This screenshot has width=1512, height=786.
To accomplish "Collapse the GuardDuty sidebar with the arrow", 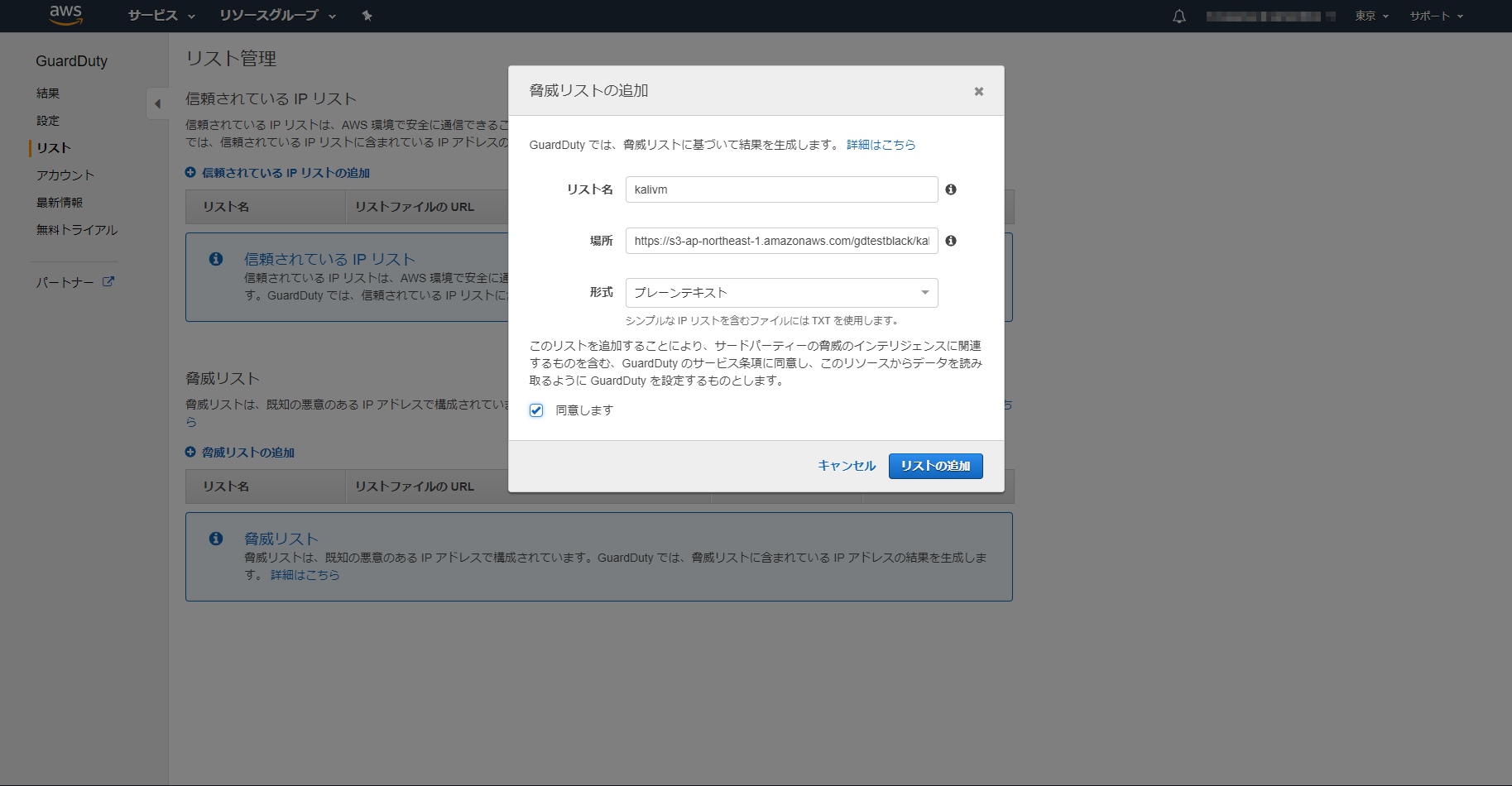I will [157, 103].
